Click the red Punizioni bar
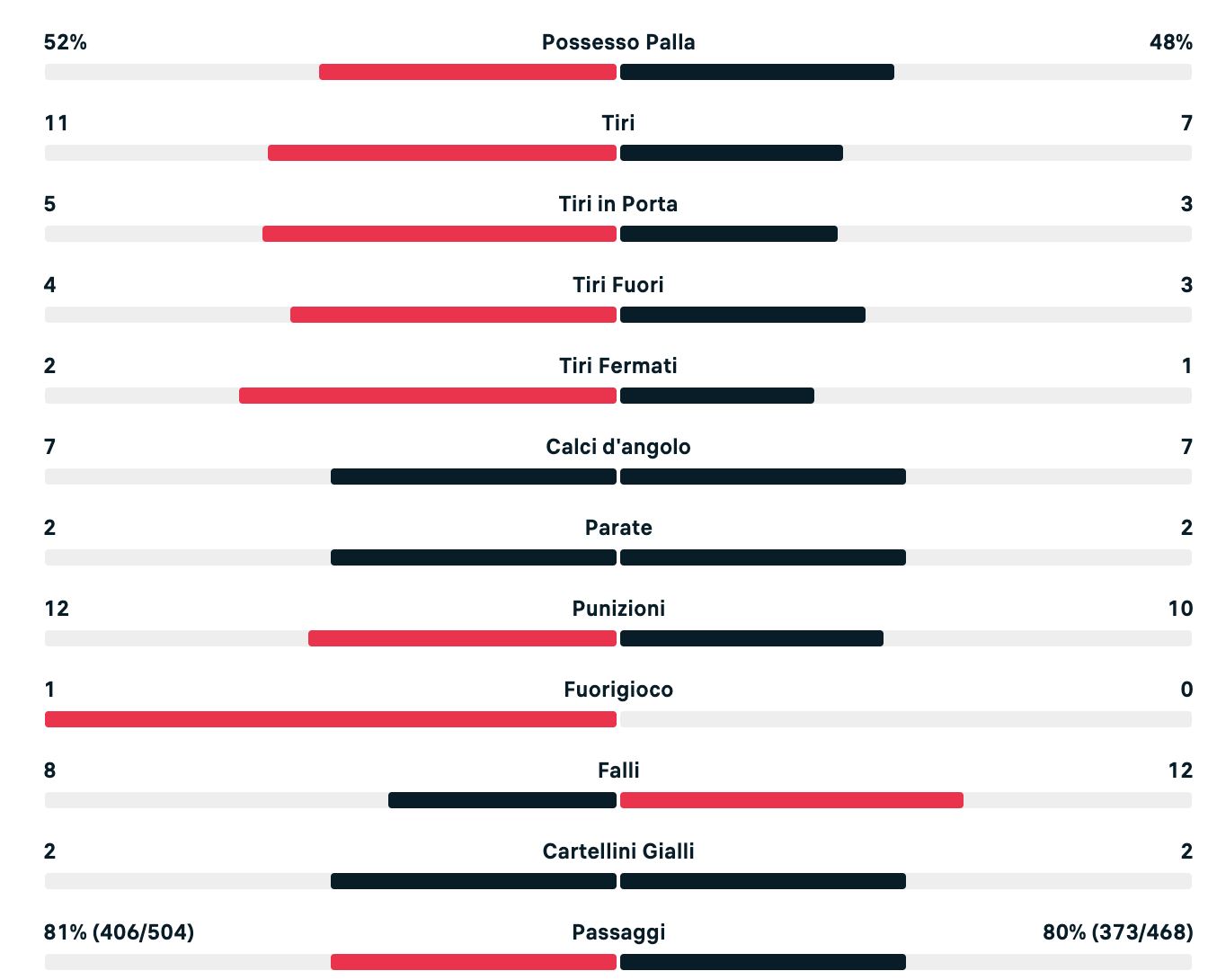The height and width of the screenshot is (980, 1208). click(x=462, y=638)
